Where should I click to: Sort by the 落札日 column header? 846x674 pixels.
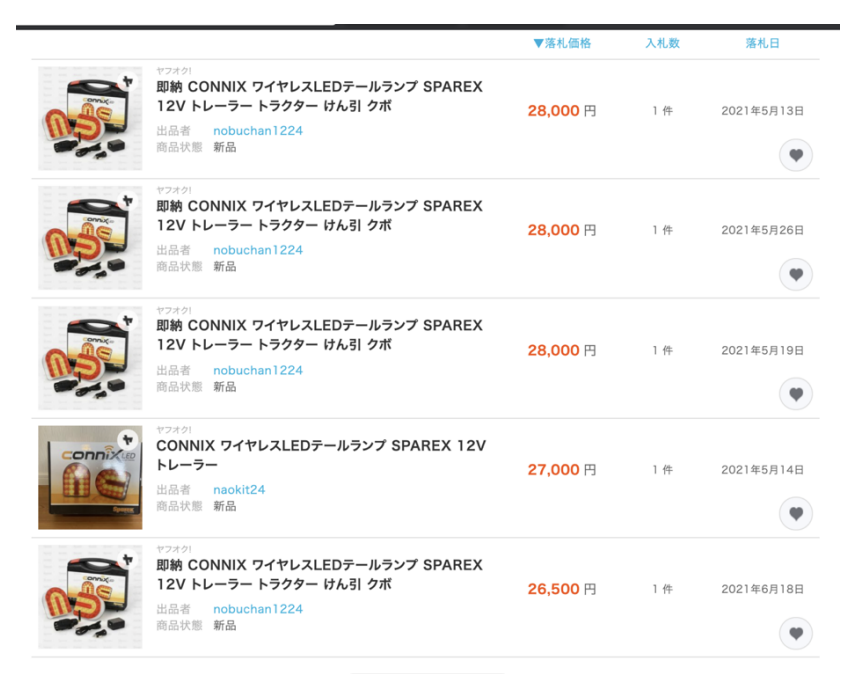coord(762,43)
